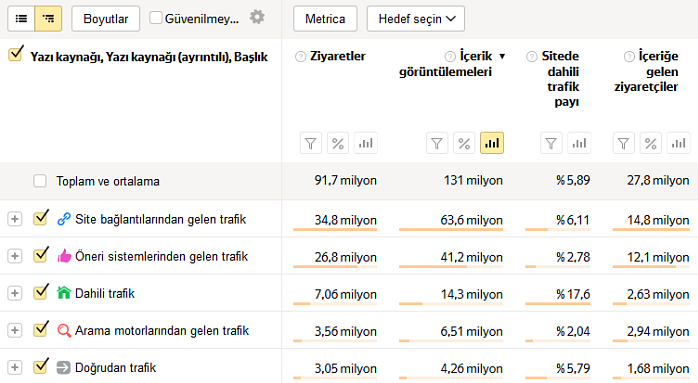Enable the Güvenilmey... checkbox
The height and width of the screenshot is (383, 698).
[155, 18]
